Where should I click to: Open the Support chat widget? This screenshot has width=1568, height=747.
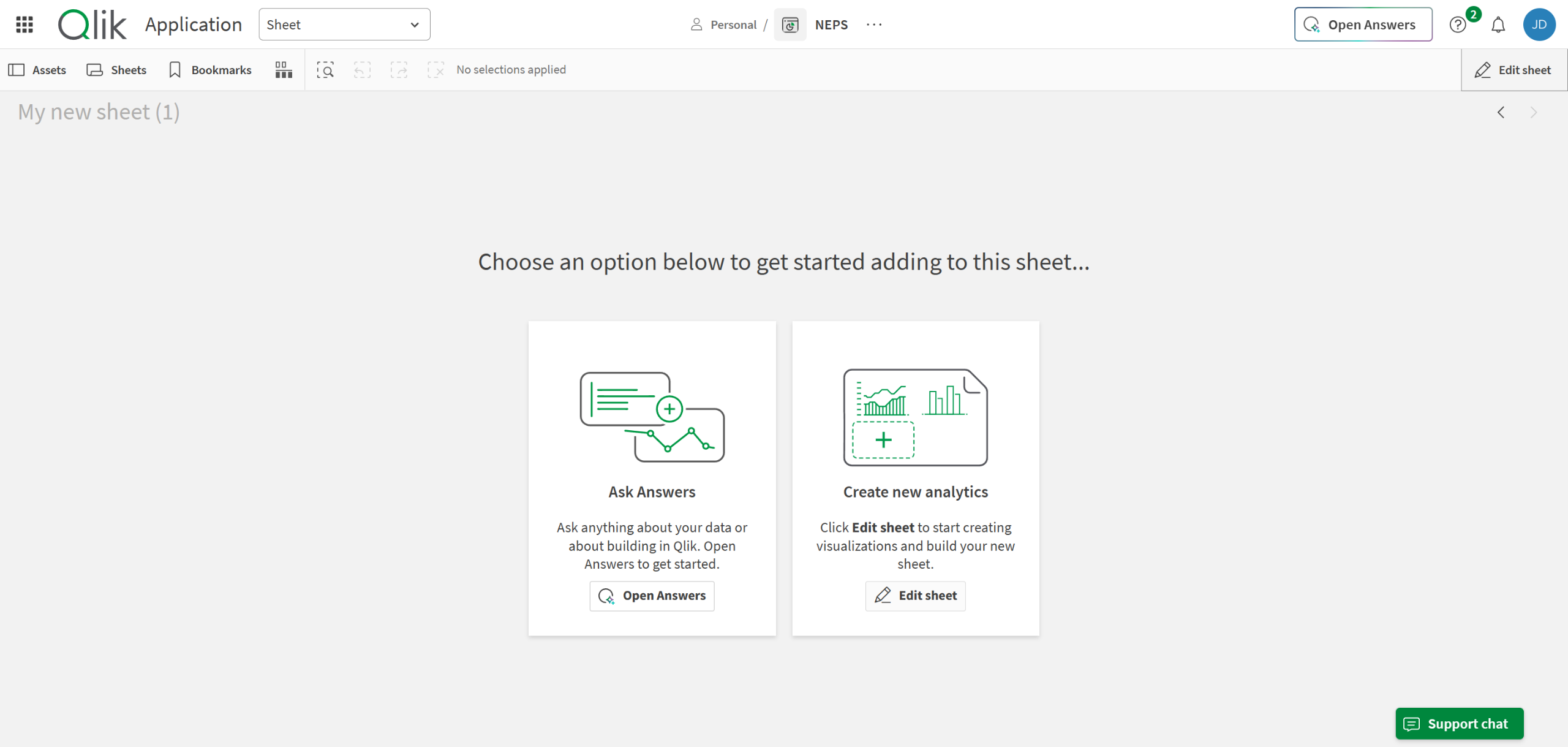pos(1459,724)
